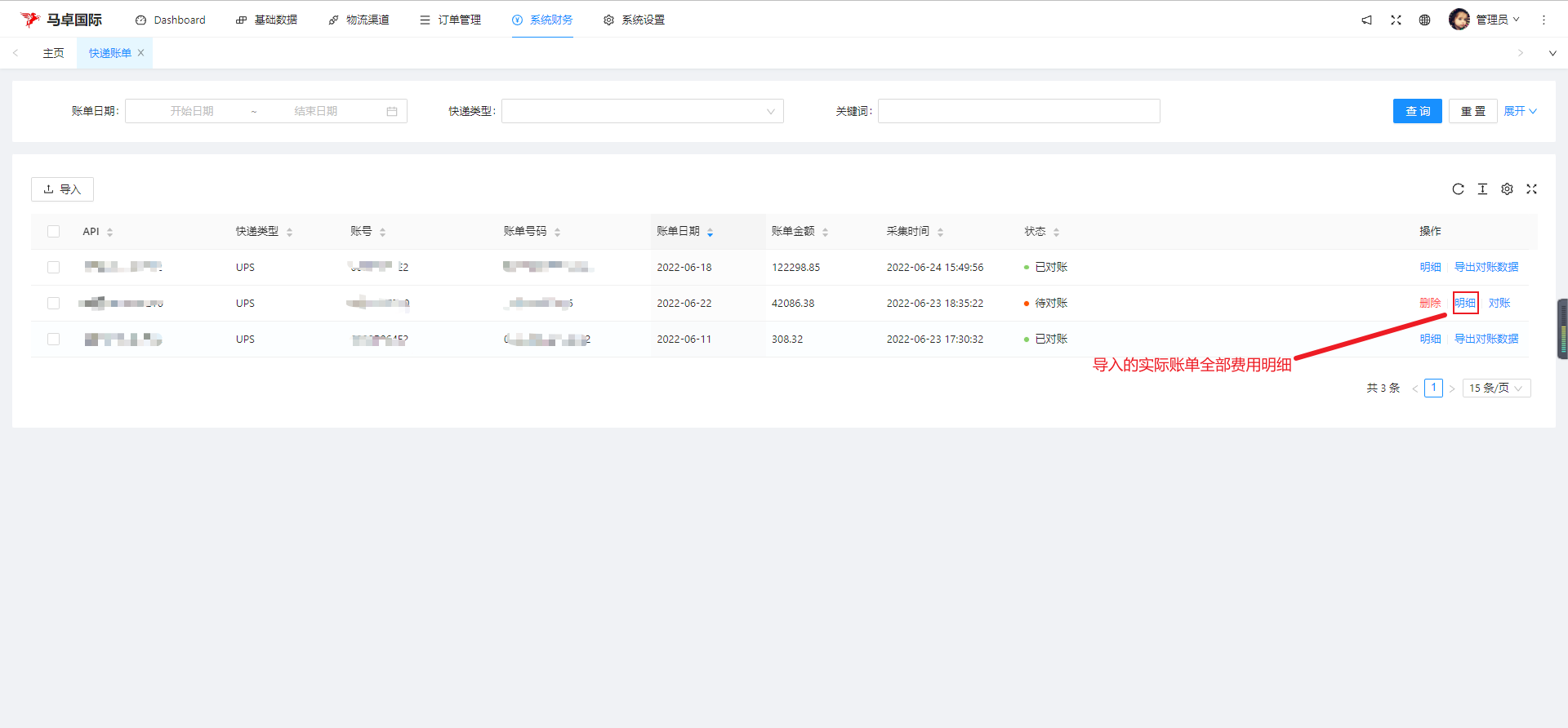The height and width of the screenshot is (728, 1568).
Task: Close the 快递账单 tab
Action: click(140, 53)
